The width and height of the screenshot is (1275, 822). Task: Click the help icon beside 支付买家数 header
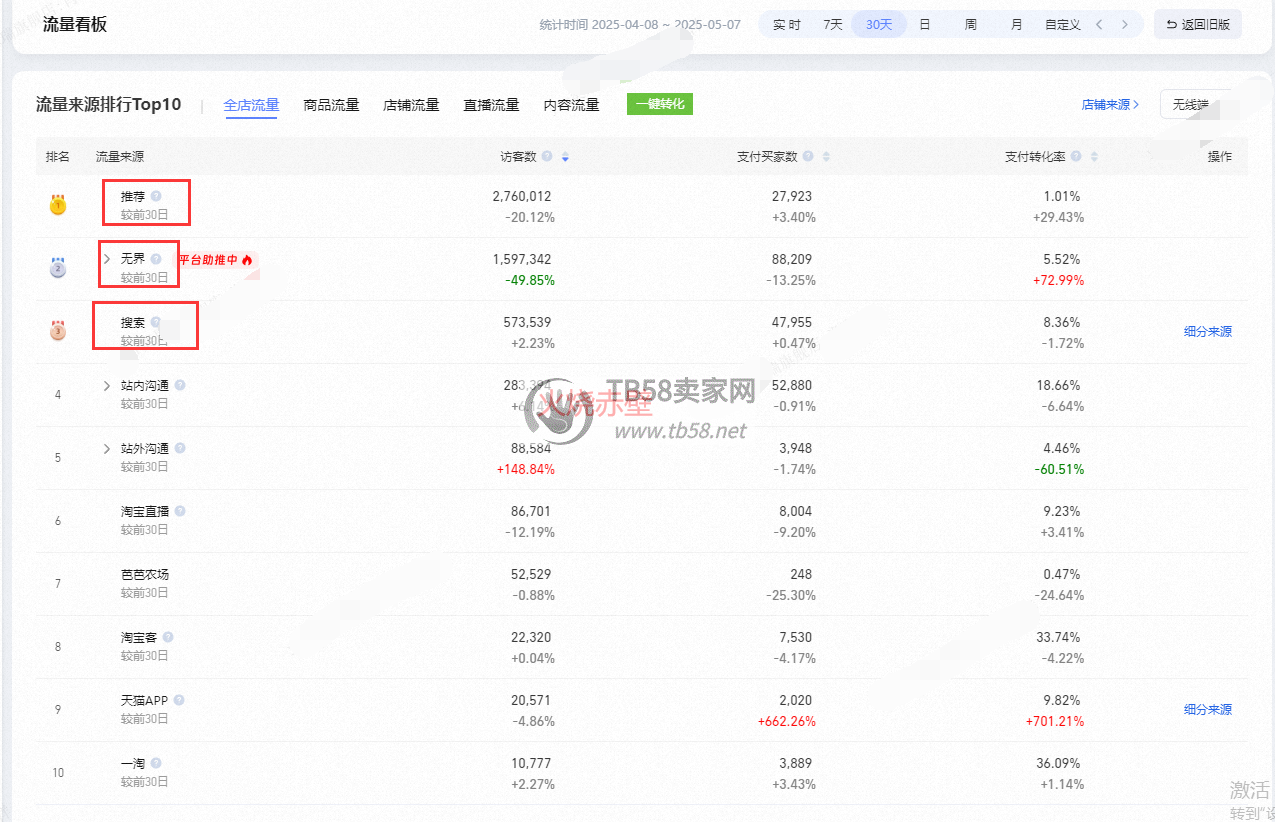[808, 157]
